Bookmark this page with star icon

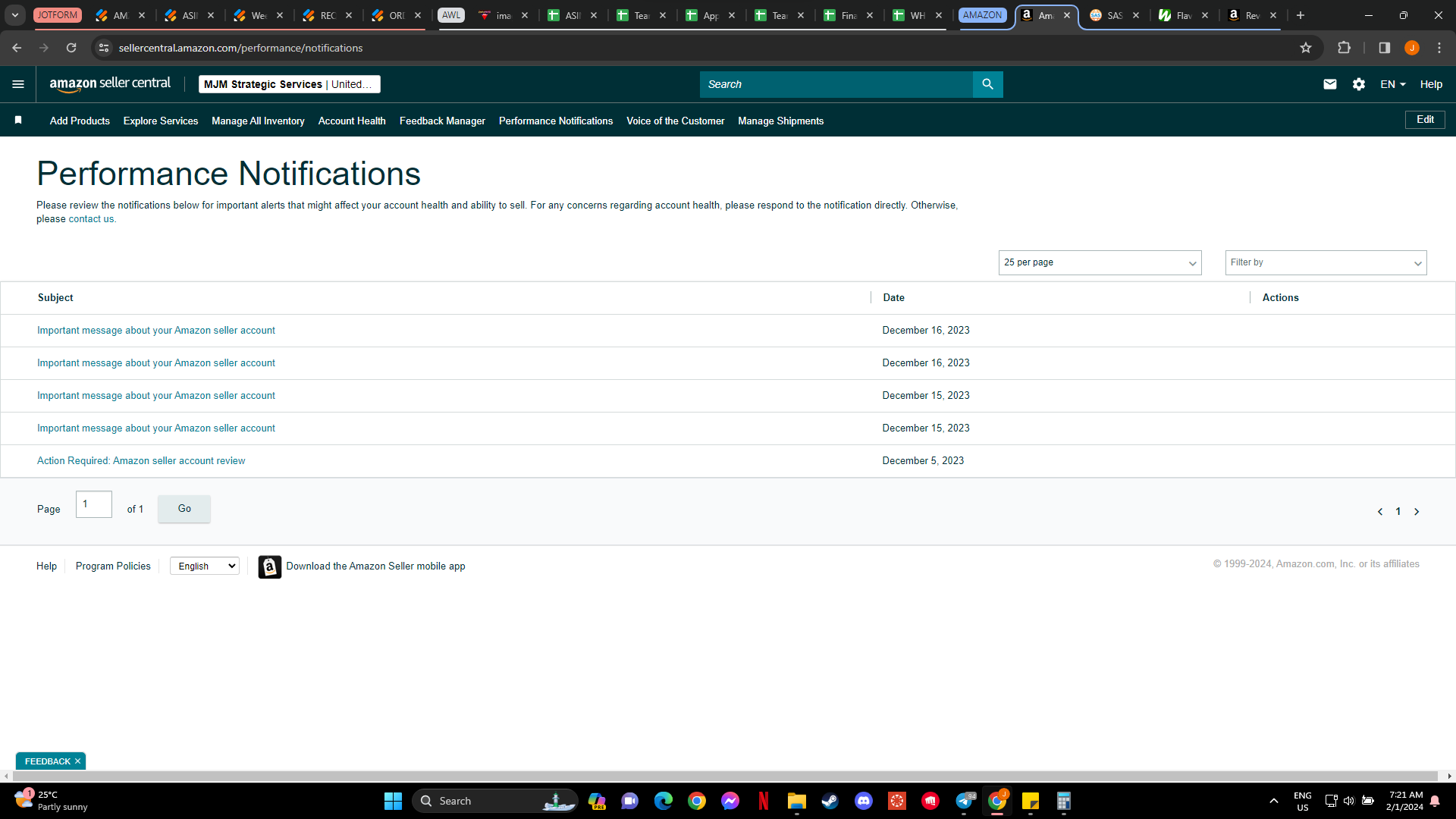pos(1306,48)
